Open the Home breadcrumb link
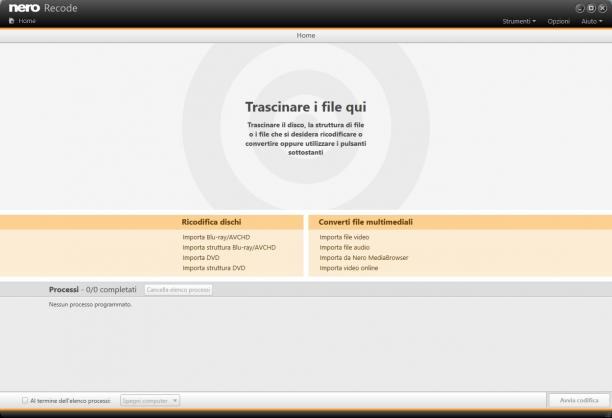Image resolution: width=612 pixels, height=418 pixels. tap(27, 21)
